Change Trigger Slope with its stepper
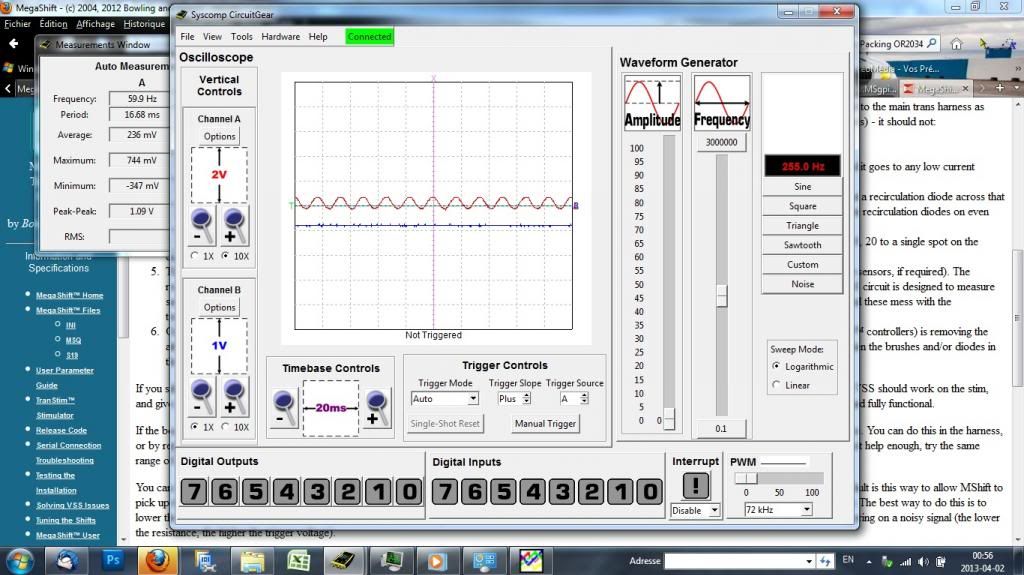 (x=526, y=399)
